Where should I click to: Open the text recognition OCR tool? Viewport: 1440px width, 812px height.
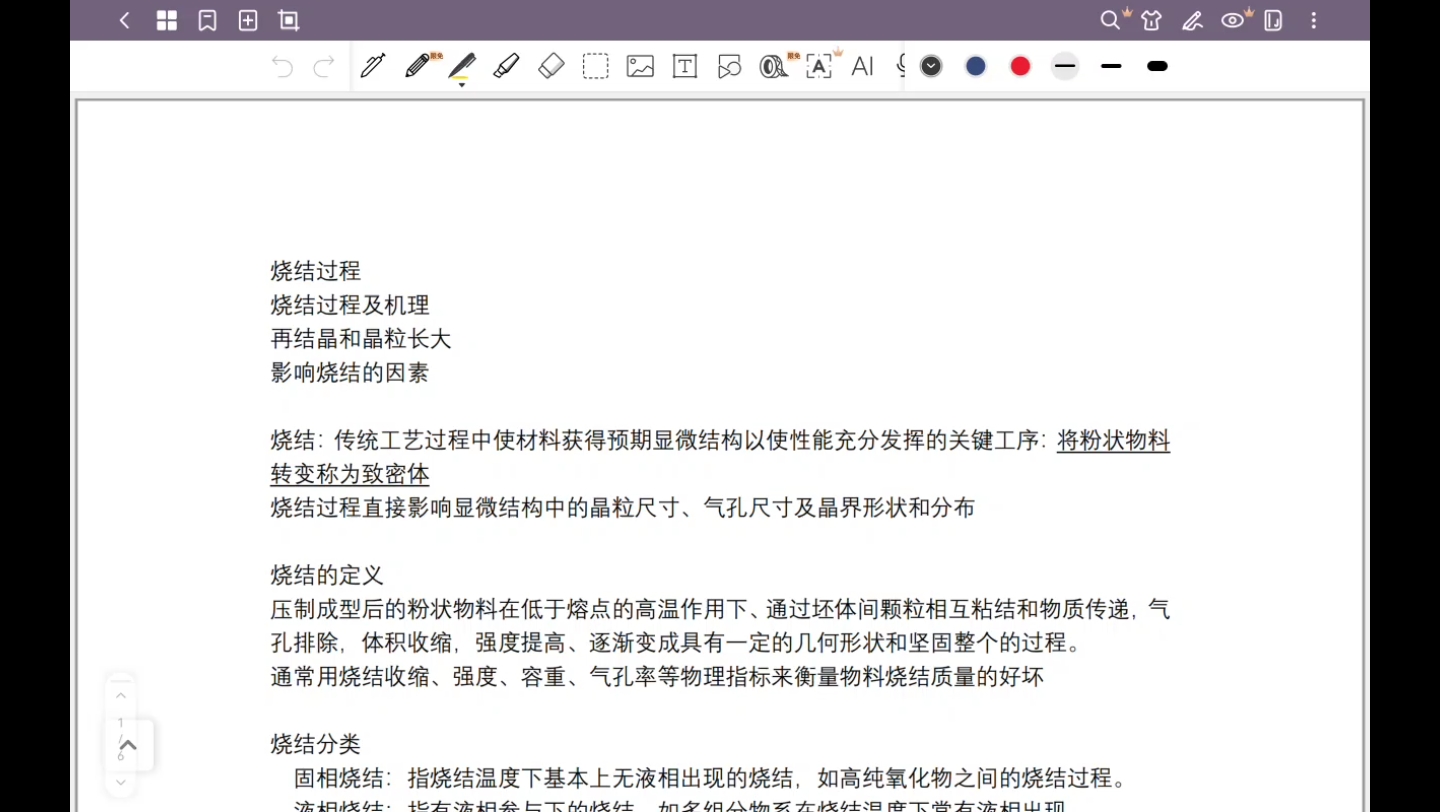pyautogui.click(x=819, y=66)
